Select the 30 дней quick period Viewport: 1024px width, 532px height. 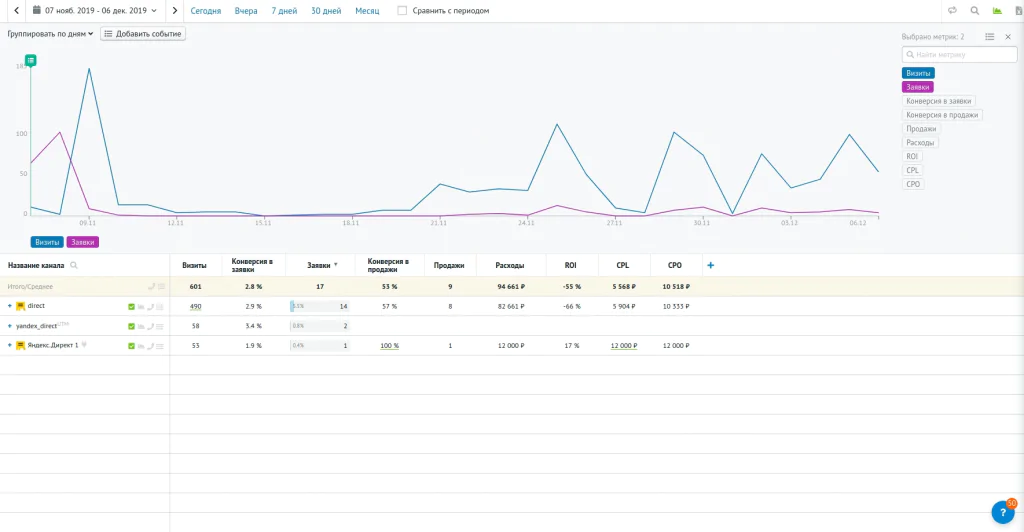pyautogui.click(x=326, y=10)
